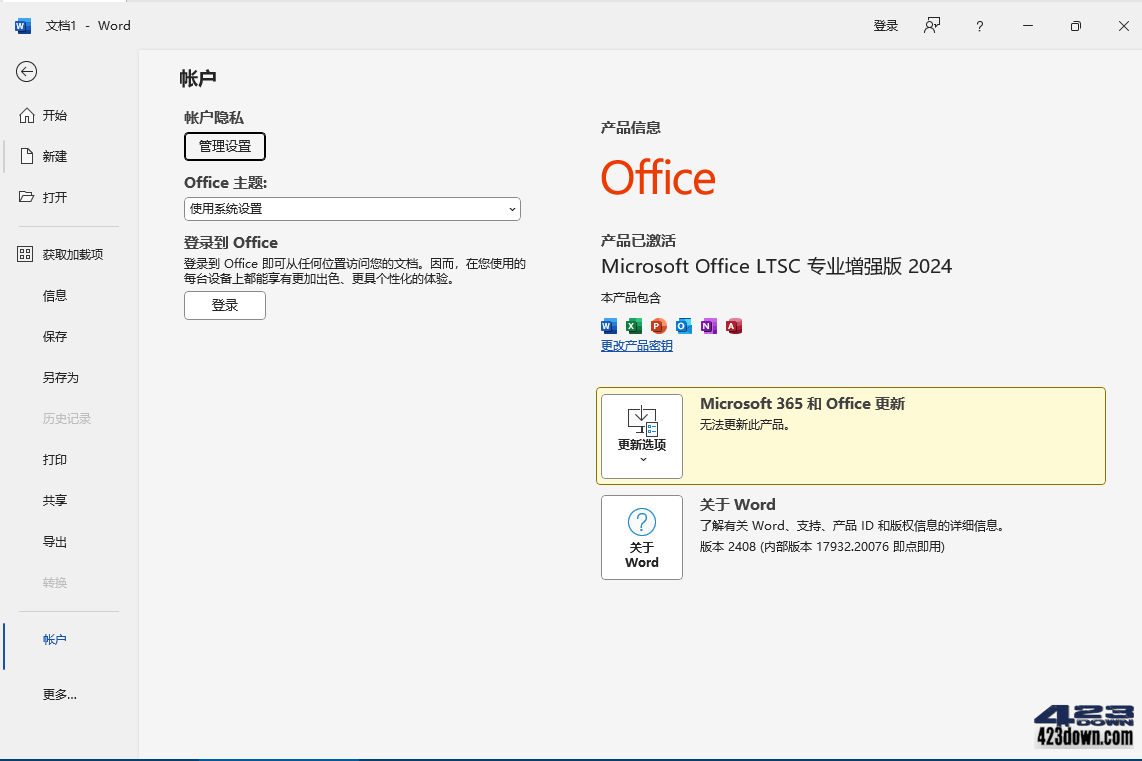Click the Access icon in product list
Image resolution: width=1142 pixels, height=761 pixels.
pos(733,326)
